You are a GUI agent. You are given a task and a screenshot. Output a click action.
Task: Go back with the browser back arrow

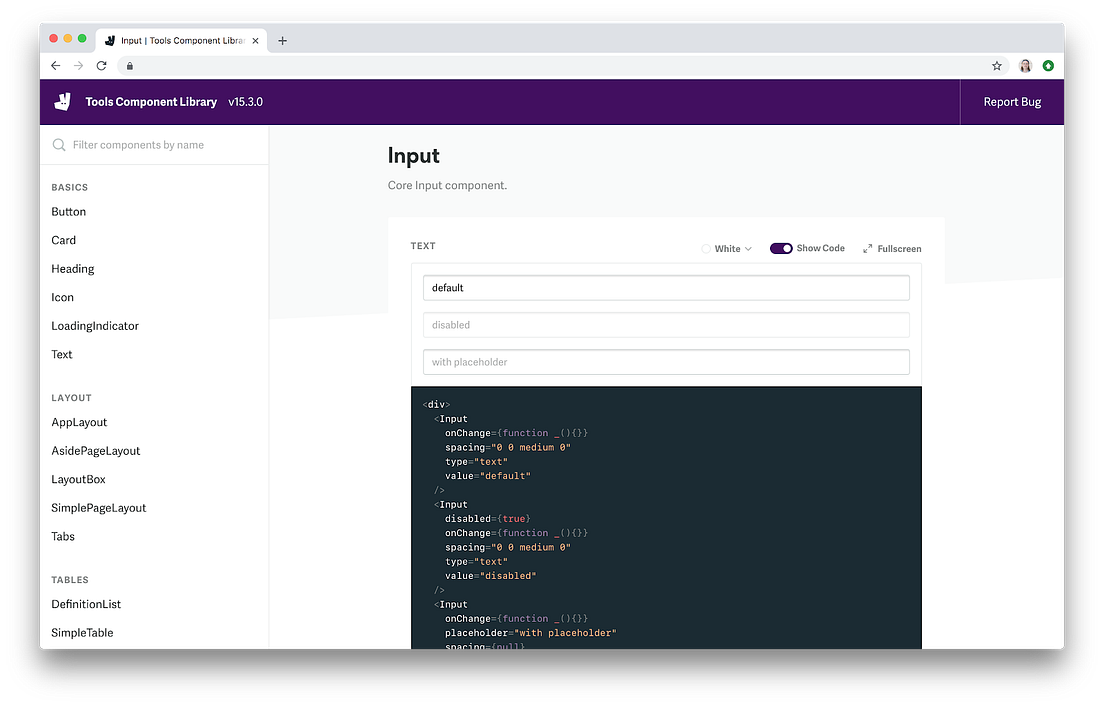[x=56, y=65]
